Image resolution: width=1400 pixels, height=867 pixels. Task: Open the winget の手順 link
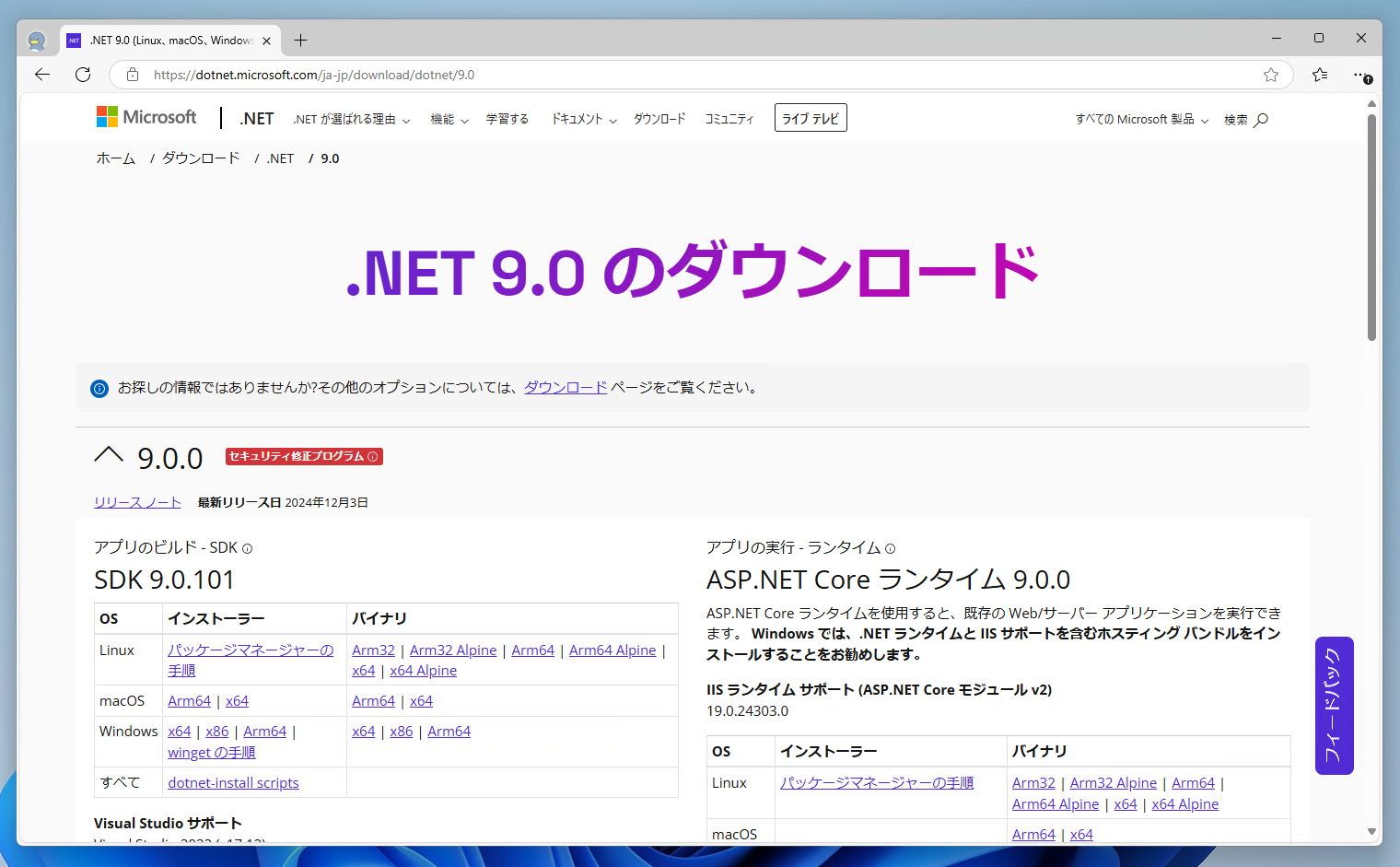(212, 753)
